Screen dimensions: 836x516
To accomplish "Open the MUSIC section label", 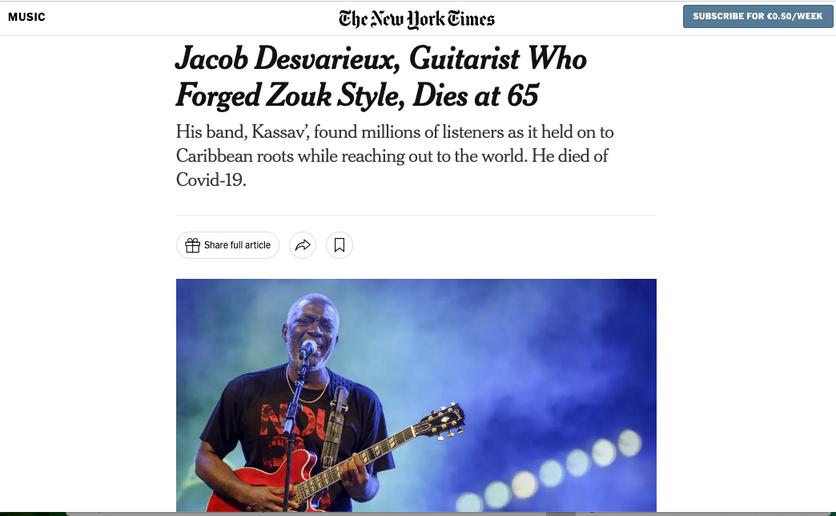I will 27,17.
